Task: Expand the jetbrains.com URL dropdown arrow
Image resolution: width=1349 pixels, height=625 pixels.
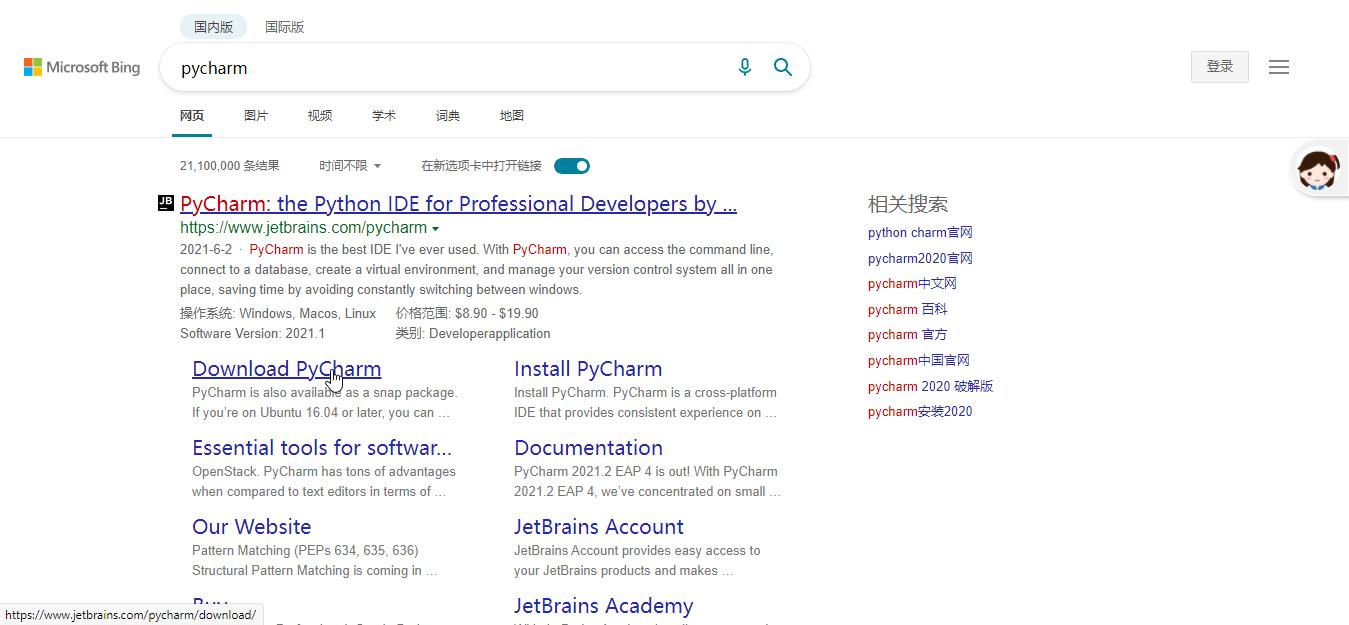Action: tap(436, 228)
